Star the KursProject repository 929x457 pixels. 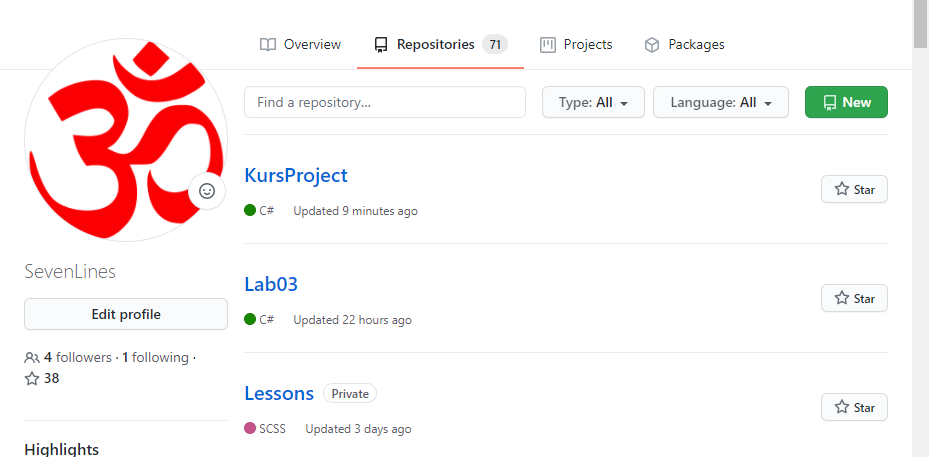[x=854, y=189]
